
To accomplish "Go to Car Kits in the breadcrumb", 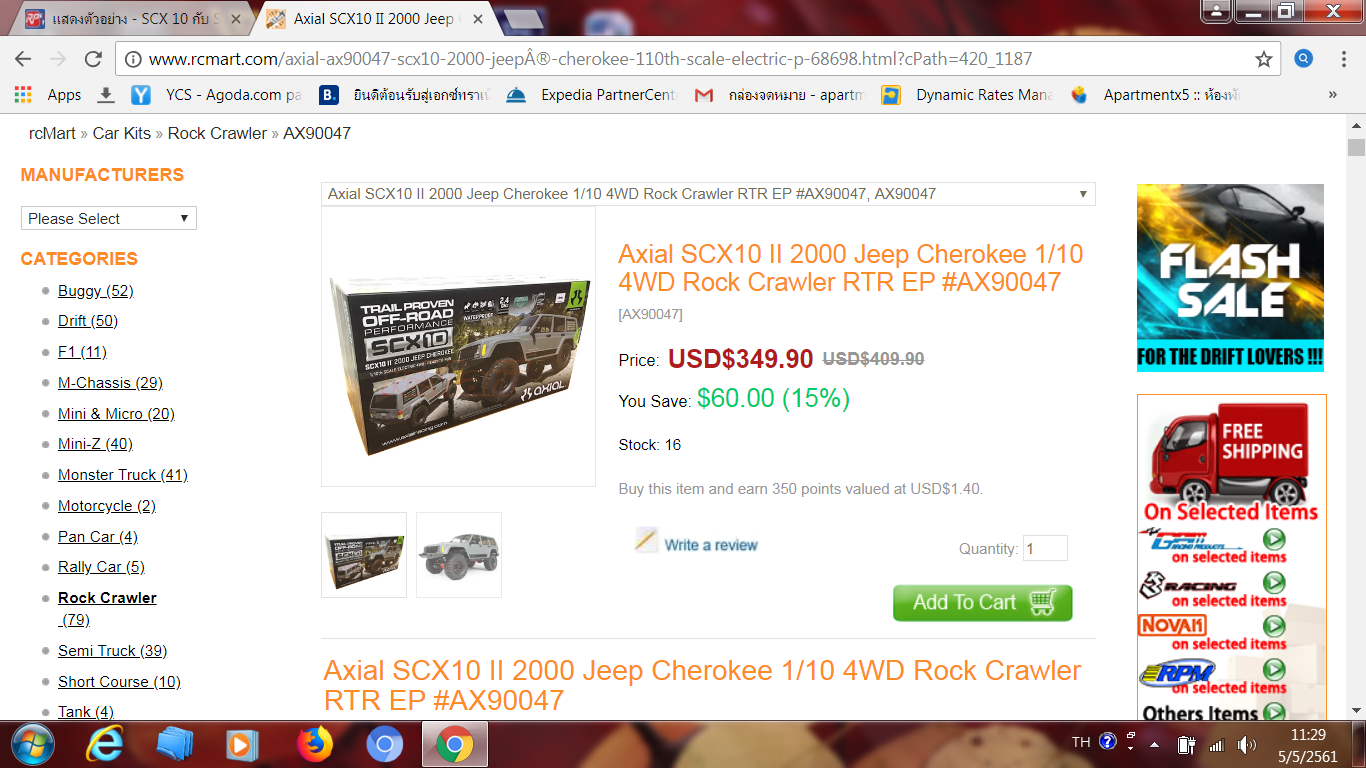I will [122, 133].
